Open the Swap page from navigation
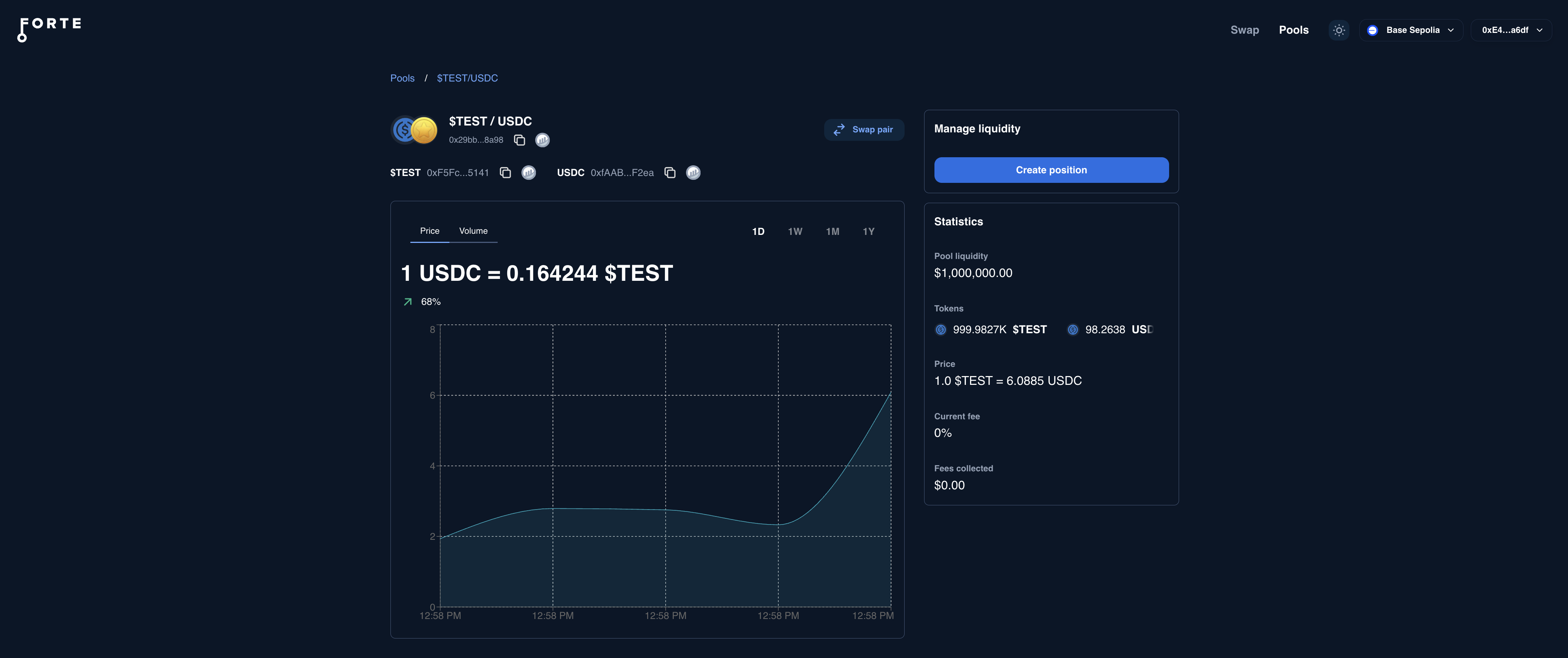The image size is (1568, 658). point(1245,30)
